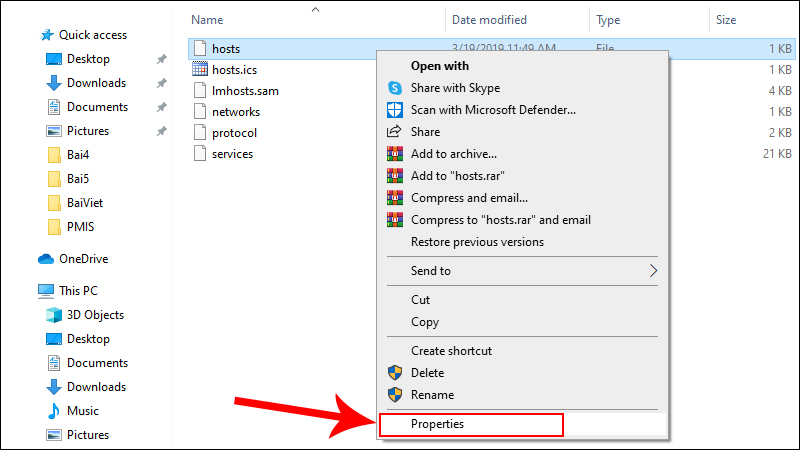Open the BaiViet folder in Quick access
800x450 pixels.
click(85, 203)
